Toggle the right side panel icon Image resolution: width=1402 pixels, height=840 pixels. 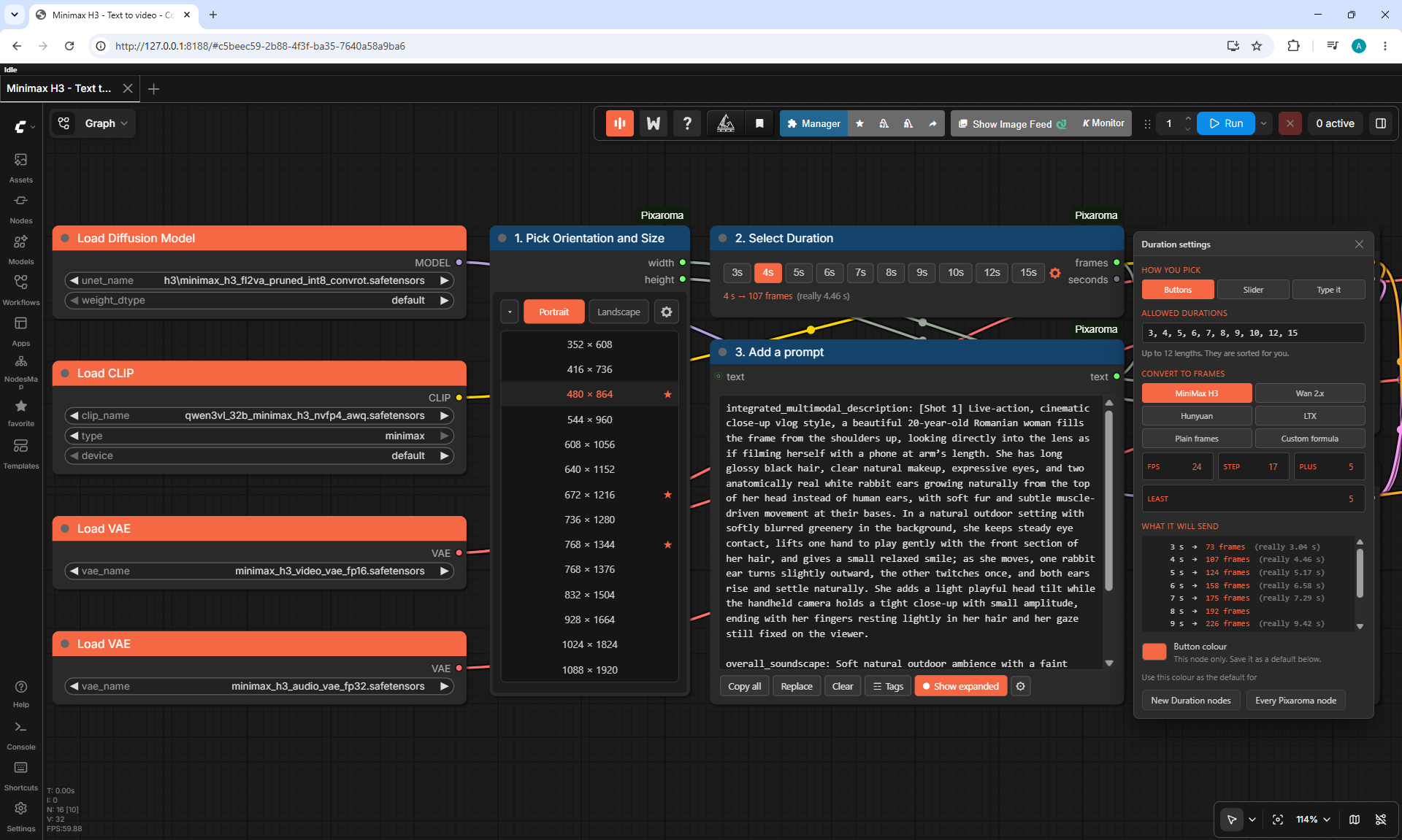point(1381,123)
